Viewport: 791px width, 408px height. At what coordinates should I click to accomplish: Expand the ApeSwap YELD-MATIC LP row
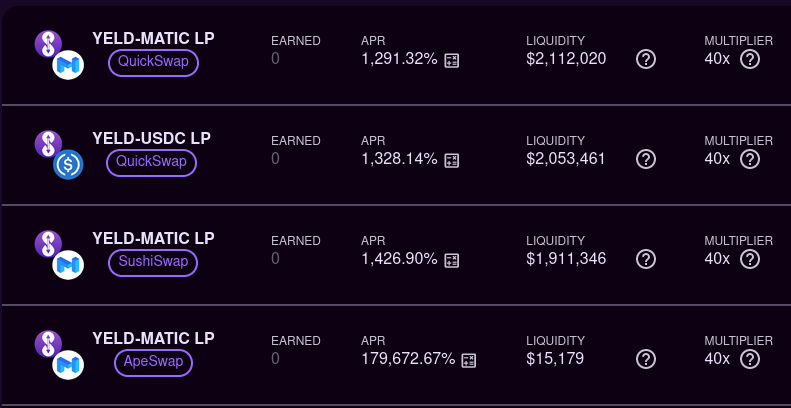point(397,355)
